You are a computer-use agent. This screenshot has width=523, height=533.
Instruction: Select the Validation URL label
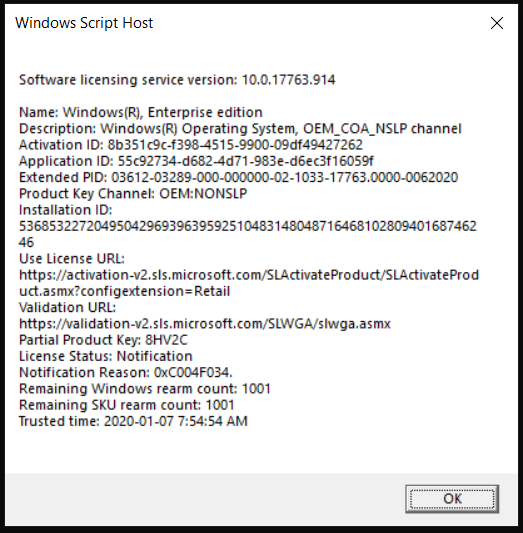click(67, 308)
